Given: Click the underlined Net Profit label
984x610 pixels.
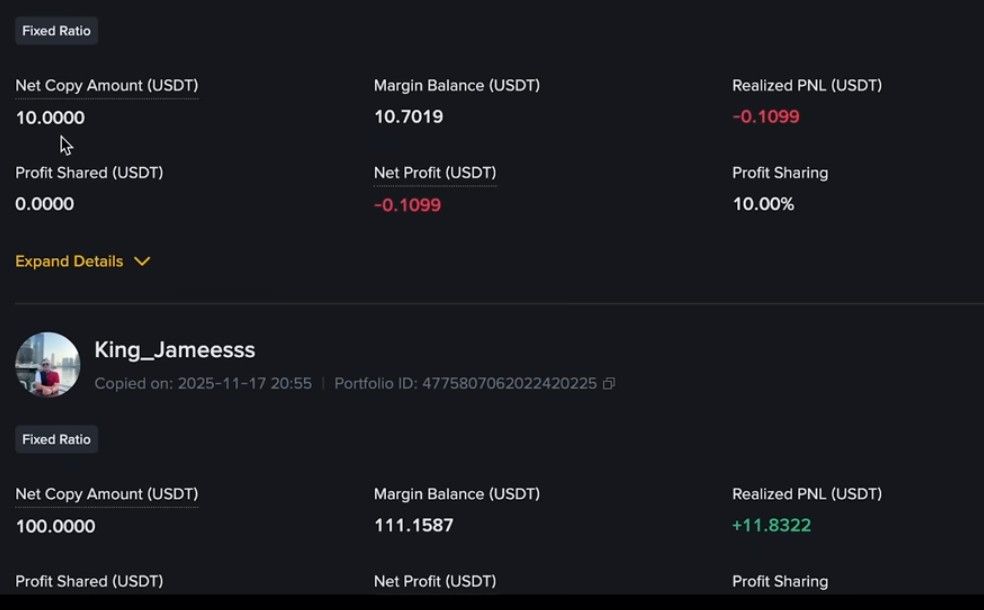Looking at the screenshot, I should click(434, 172).
